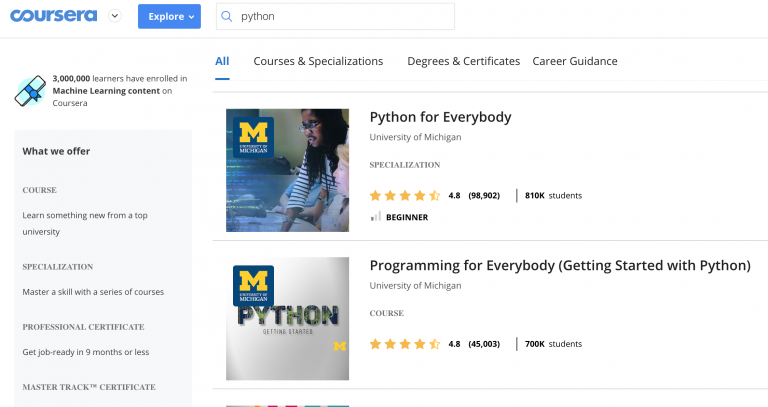Screen dimensions: 768x407
Task: Click the beginner level bars icon
Action: [376, 216]
